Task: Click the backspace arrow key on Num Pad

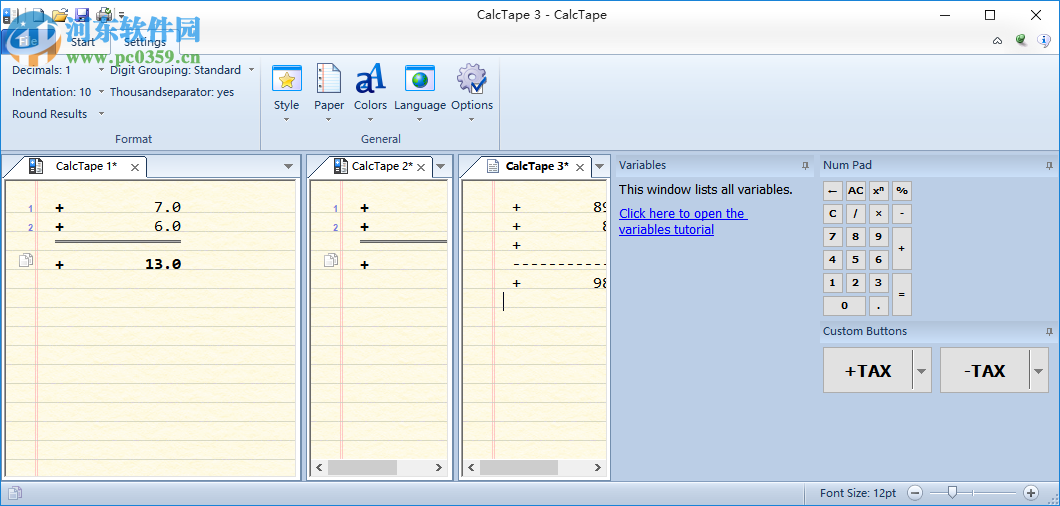Action: click(832, 191)
